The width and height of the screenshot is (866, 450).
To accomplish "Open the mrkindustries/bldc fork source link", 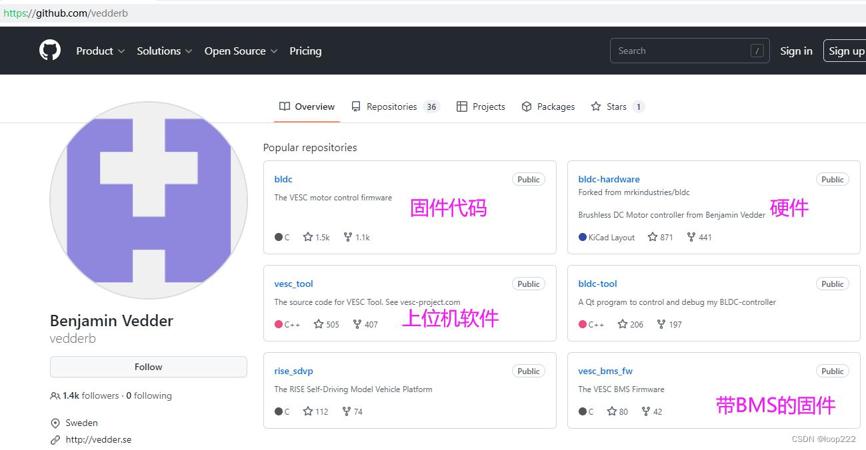I will [x=657, y=192].
